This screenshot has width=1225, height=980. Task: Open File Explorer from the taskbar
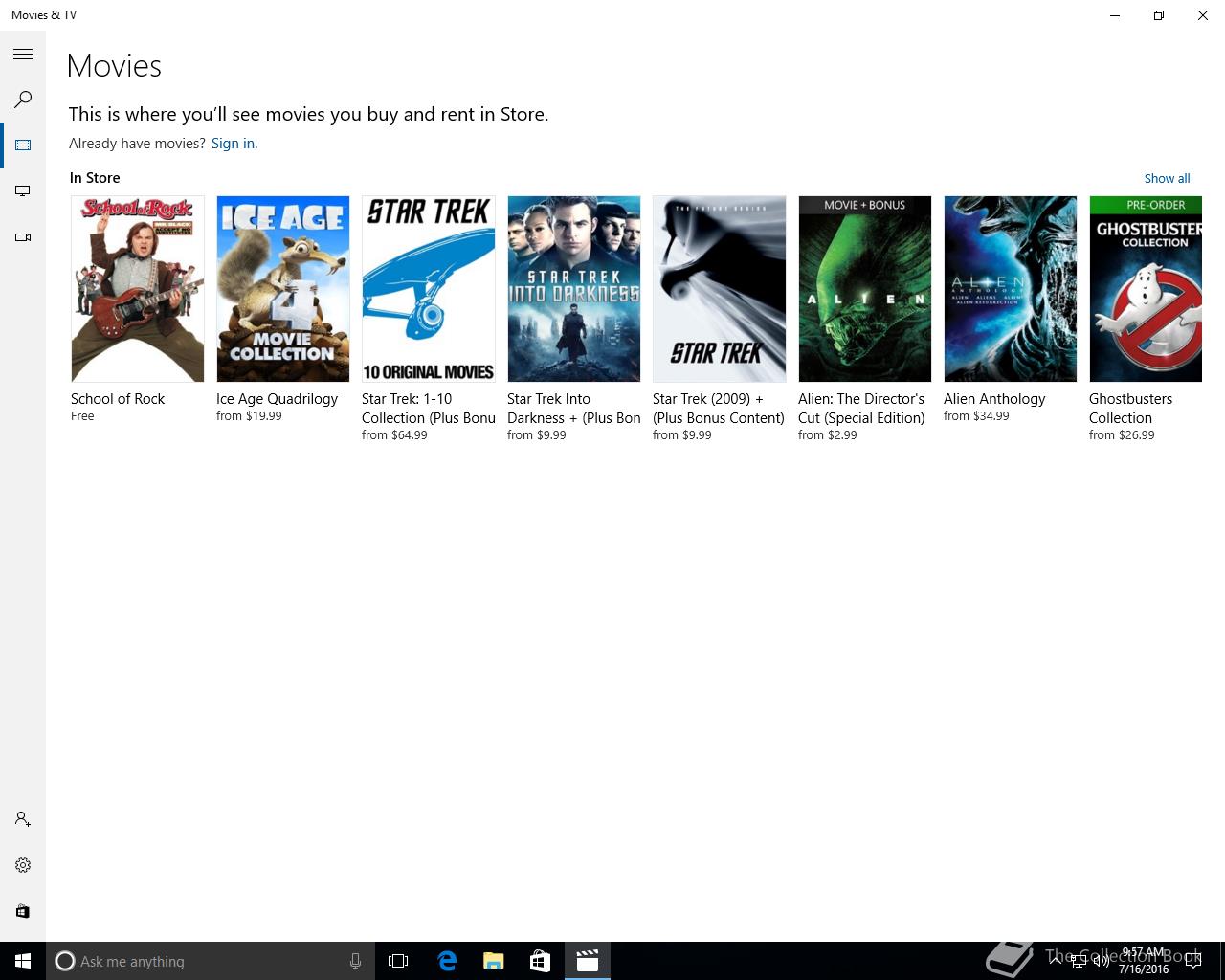pos(494,961)
